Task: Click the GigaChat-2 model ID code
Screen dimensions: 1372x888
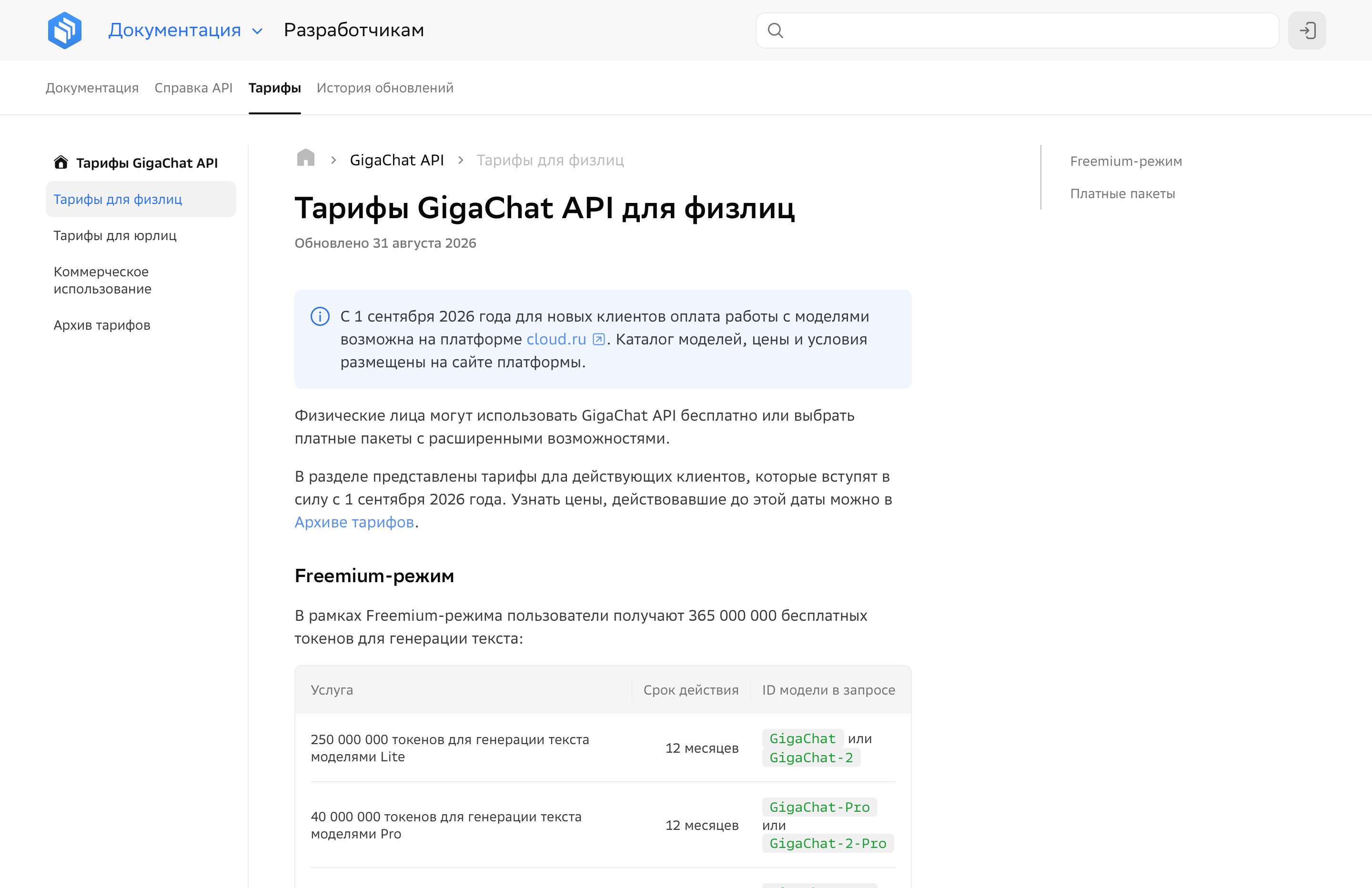Action: 811,757
